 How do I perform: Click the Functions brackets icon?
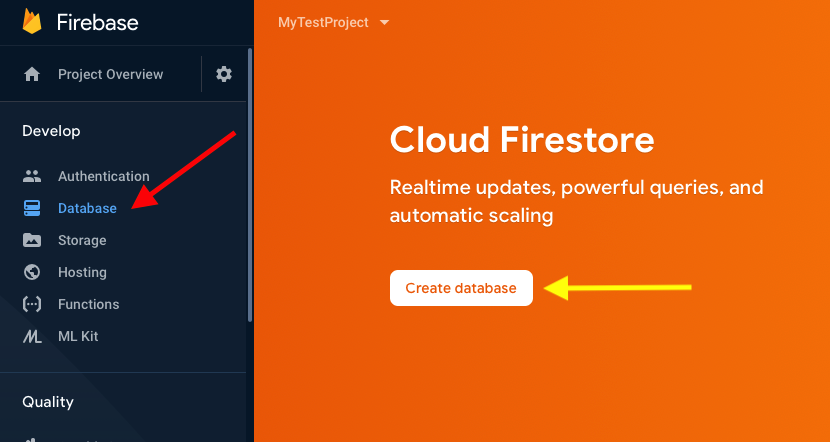(32, 304)
